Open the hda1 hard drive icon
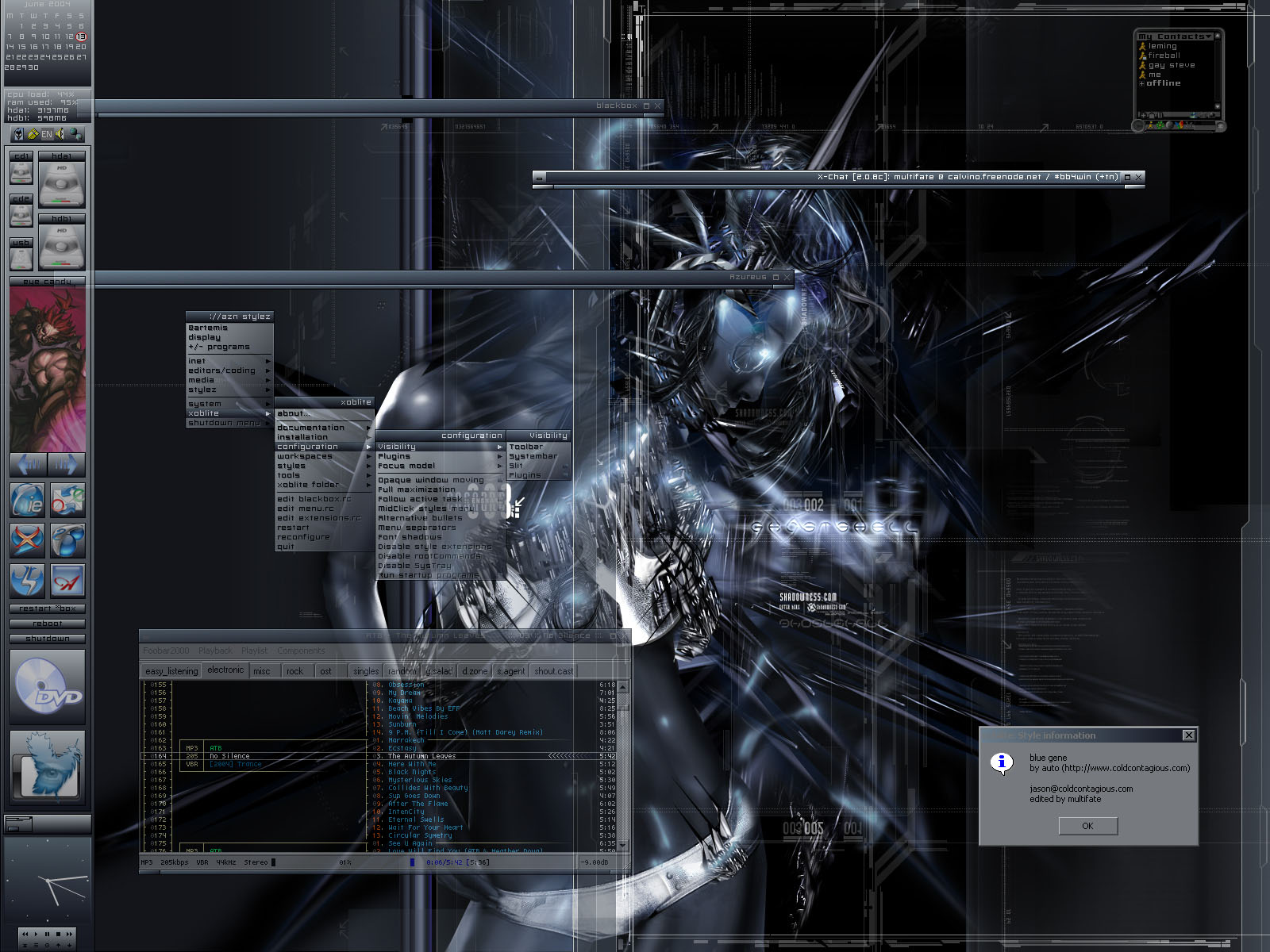This screenshot has width=1270, height=952. (x=61, y=179)
